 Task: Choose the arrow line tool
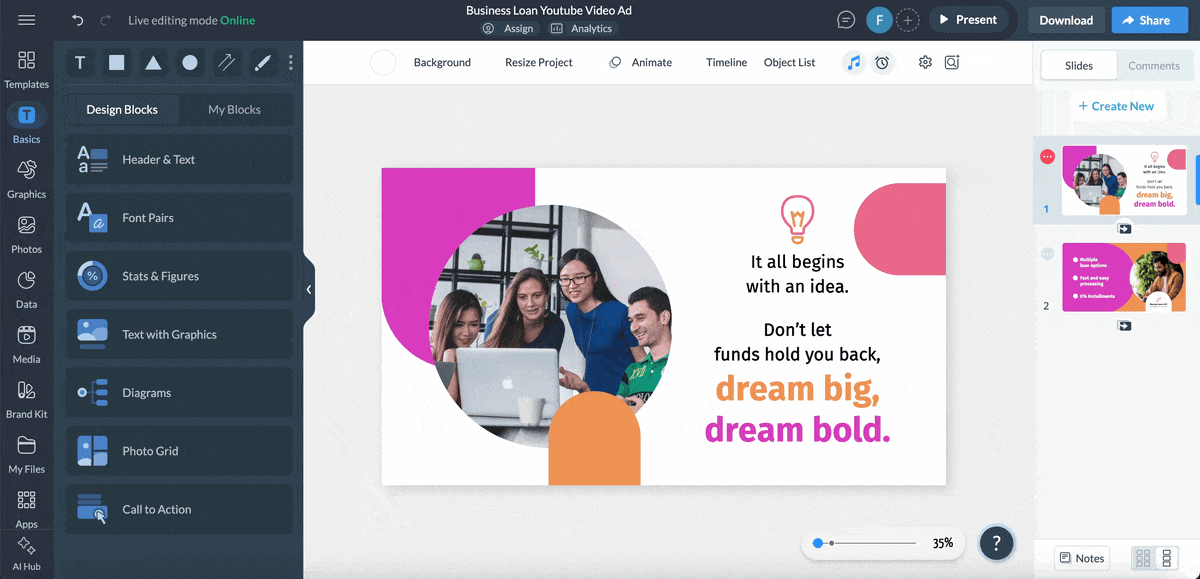coord(226,63)
